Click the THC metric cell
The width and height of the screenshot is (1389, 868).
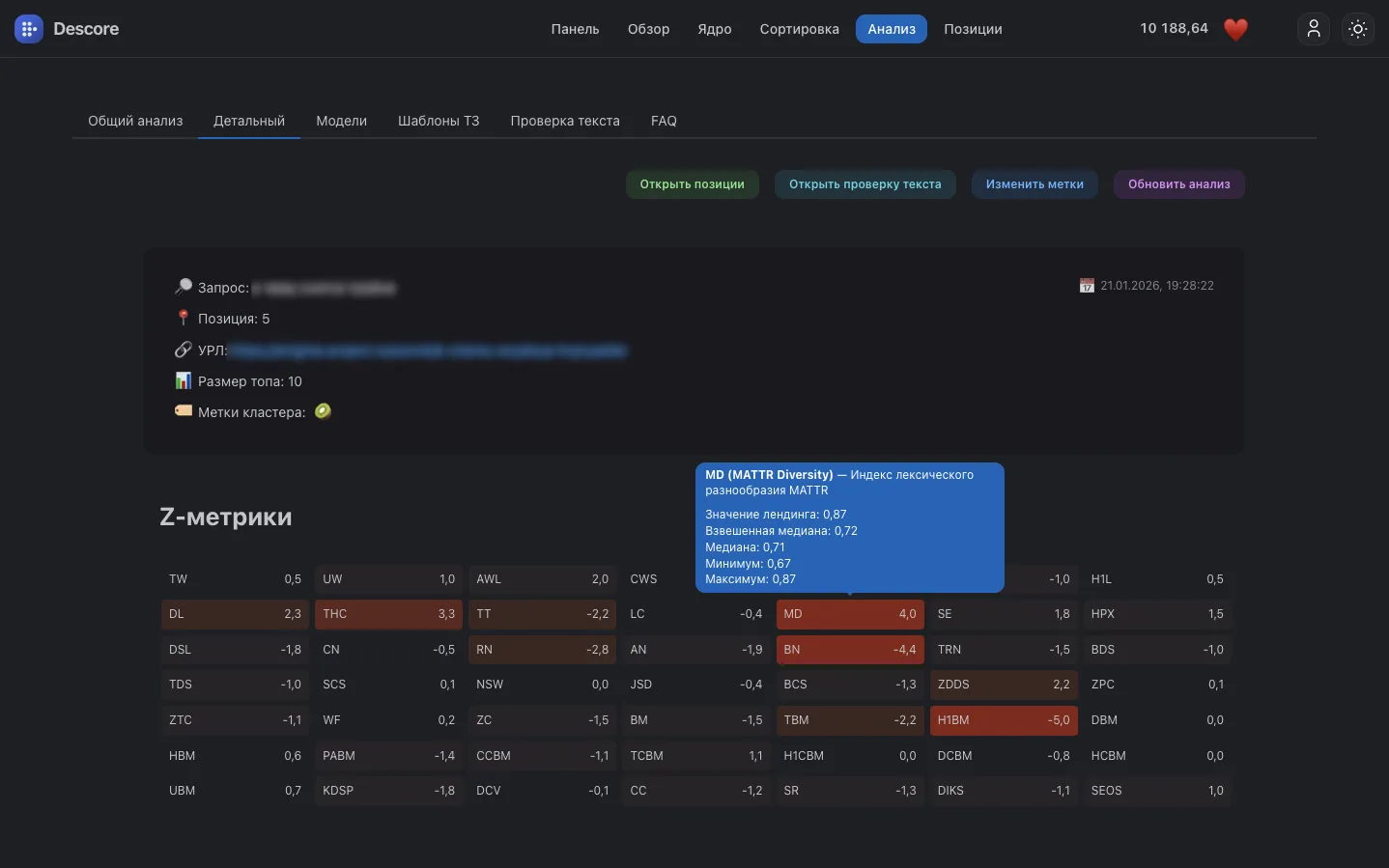point(388,614)
